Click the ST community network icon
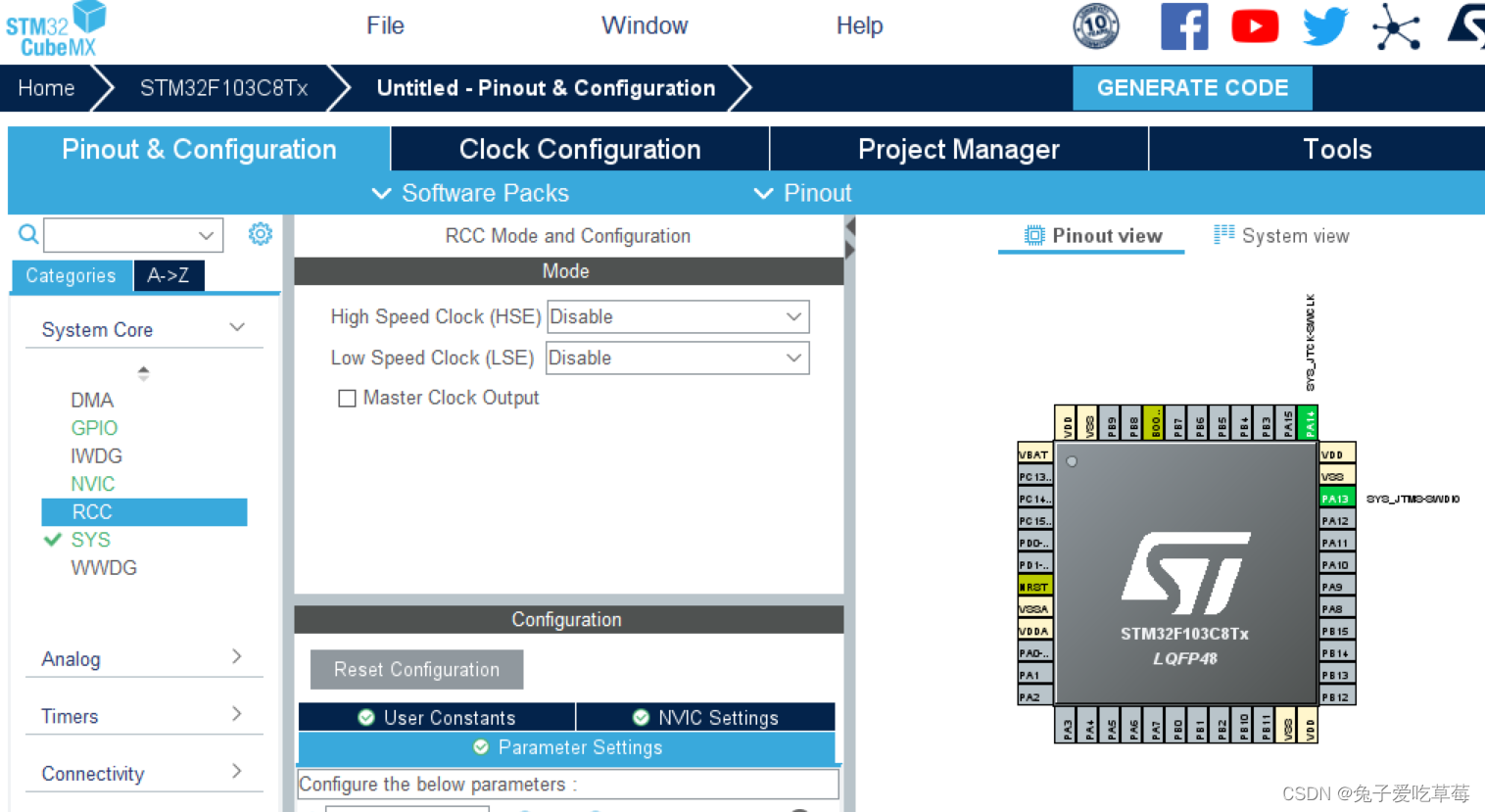Screen dimensions: 1485x812 (1396, 26)
